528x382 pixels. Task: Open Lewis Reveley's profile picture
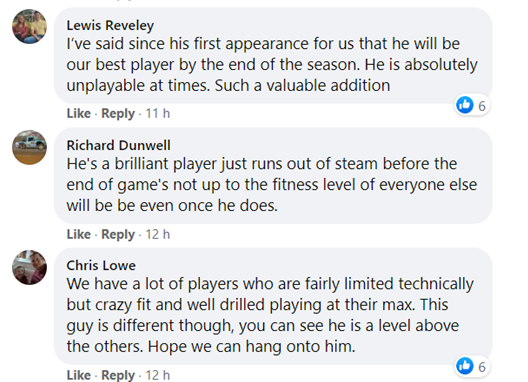30,27
